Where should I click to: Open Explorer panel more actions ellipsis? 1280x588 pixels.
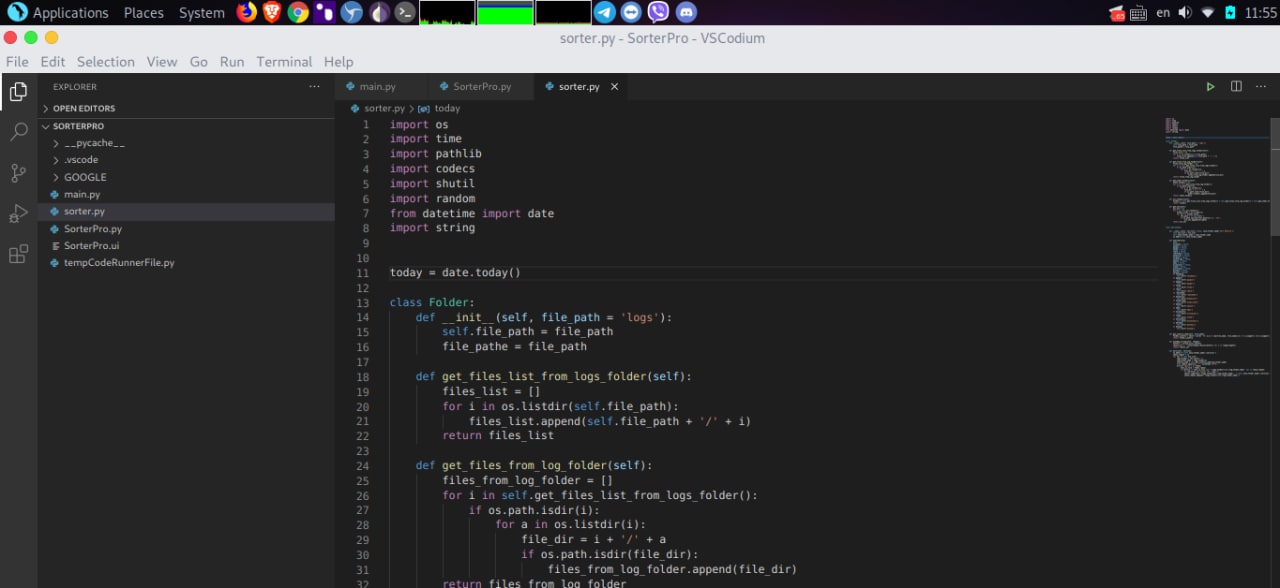tap(315, 87)
